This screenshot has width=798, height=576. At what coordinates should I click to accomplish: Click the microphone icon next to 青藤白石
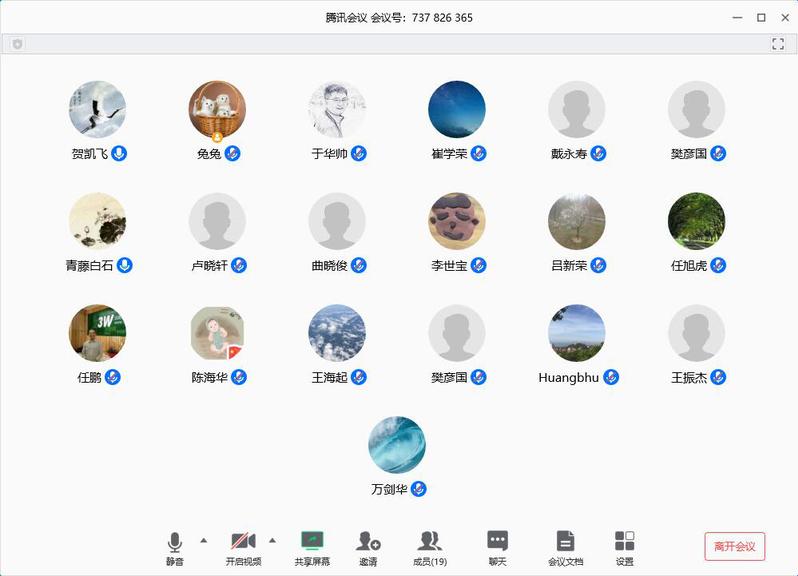[125, 265]
